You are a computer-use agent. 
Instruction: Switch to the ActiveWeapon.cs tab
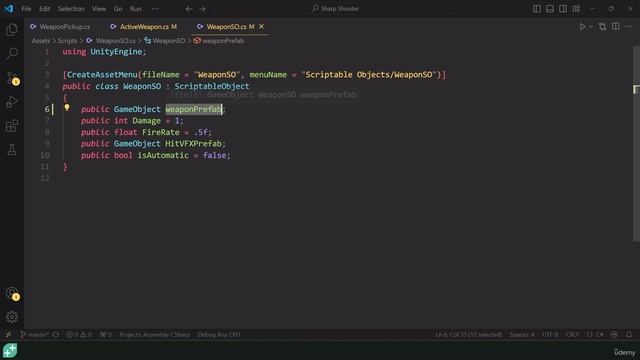(144, 27)
